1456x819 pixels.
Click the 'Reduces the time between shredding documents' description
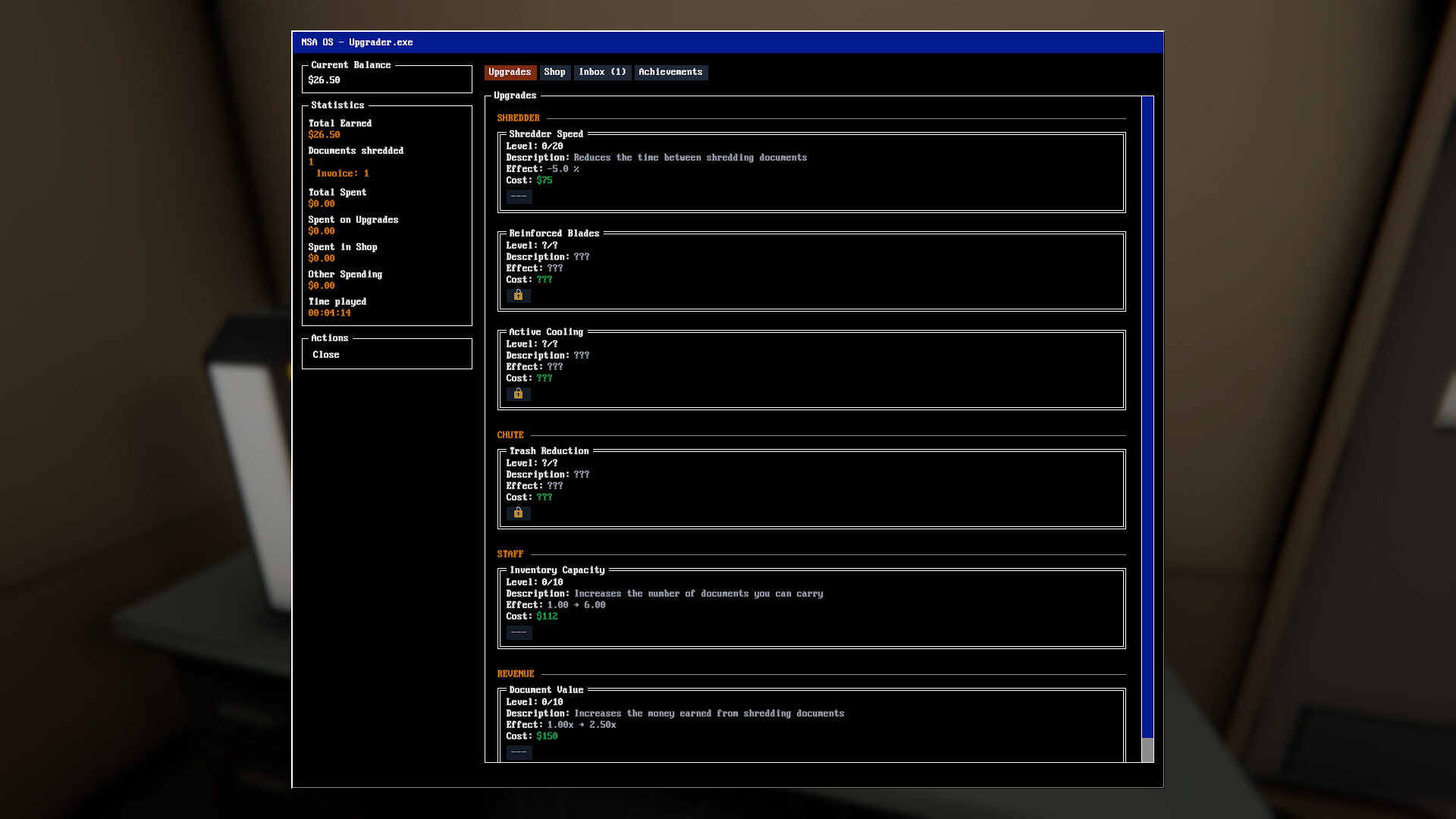[690, 158]
